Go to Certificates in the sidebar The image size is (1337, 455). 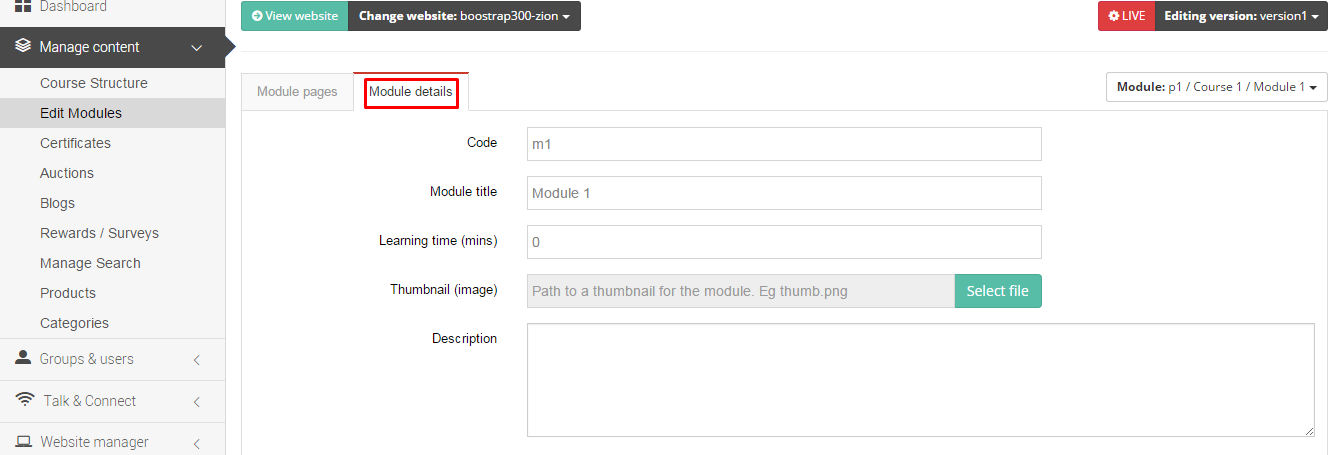click(x=75, y=143)
